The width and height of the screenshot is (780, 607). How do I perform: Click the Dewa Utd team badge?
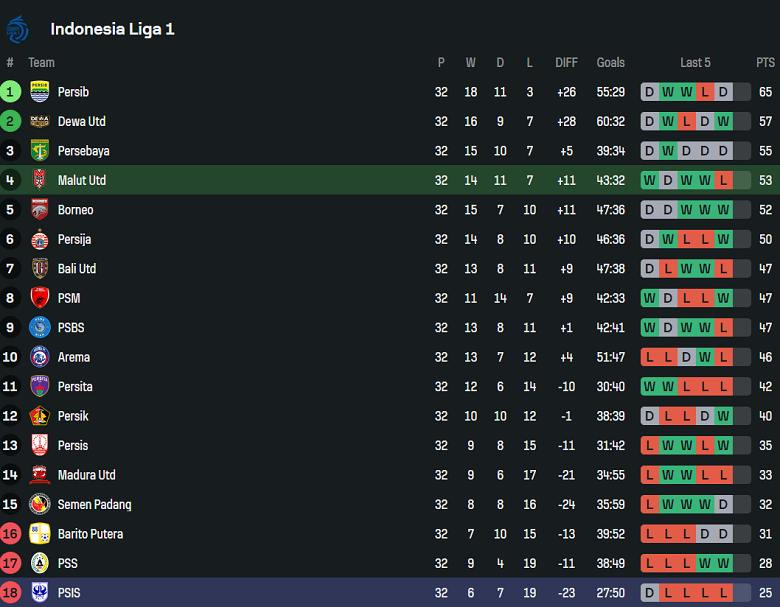(40, 122)
